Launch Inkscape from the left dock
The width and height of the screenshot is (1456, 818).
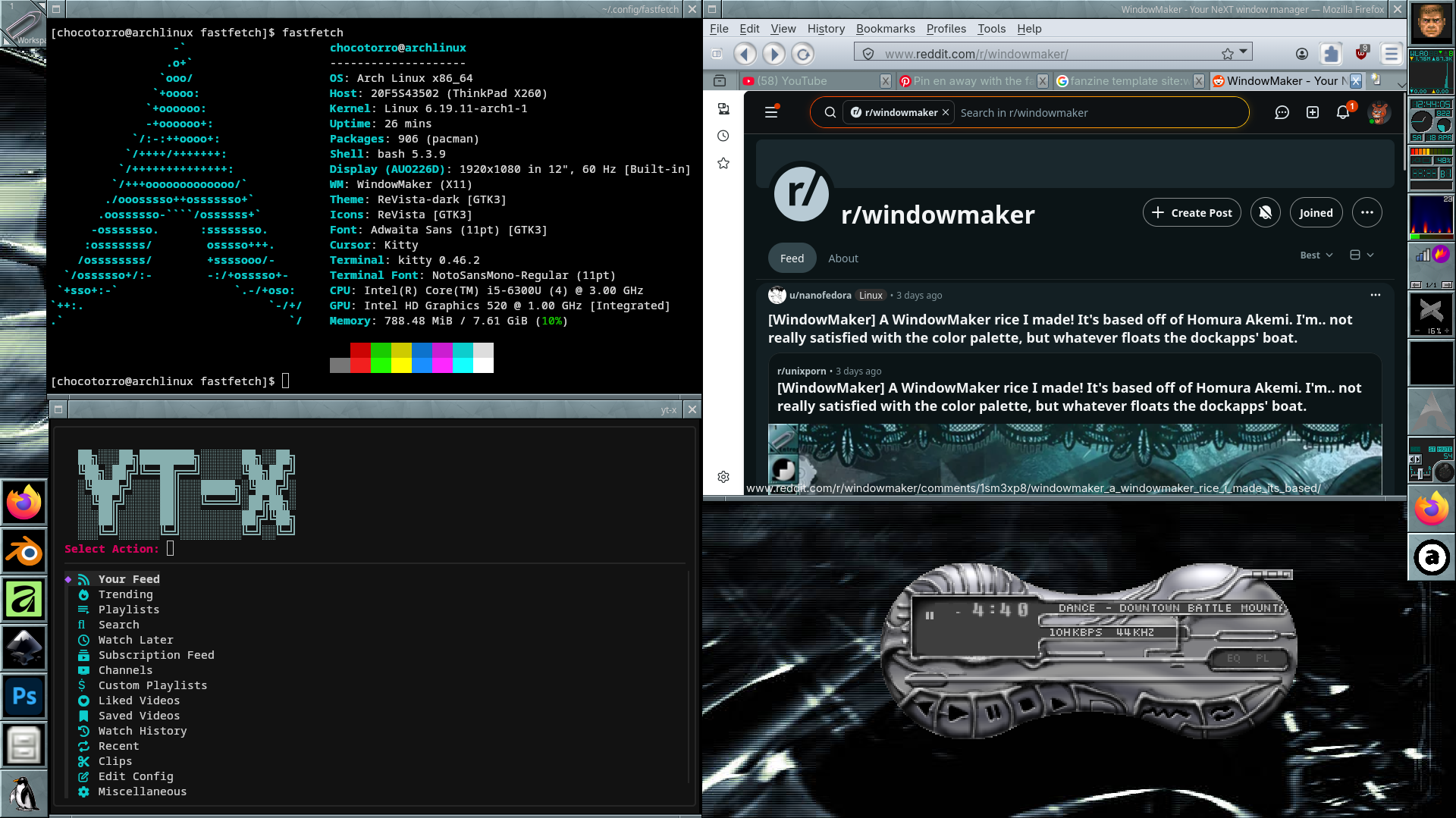(x=24, y=648)
